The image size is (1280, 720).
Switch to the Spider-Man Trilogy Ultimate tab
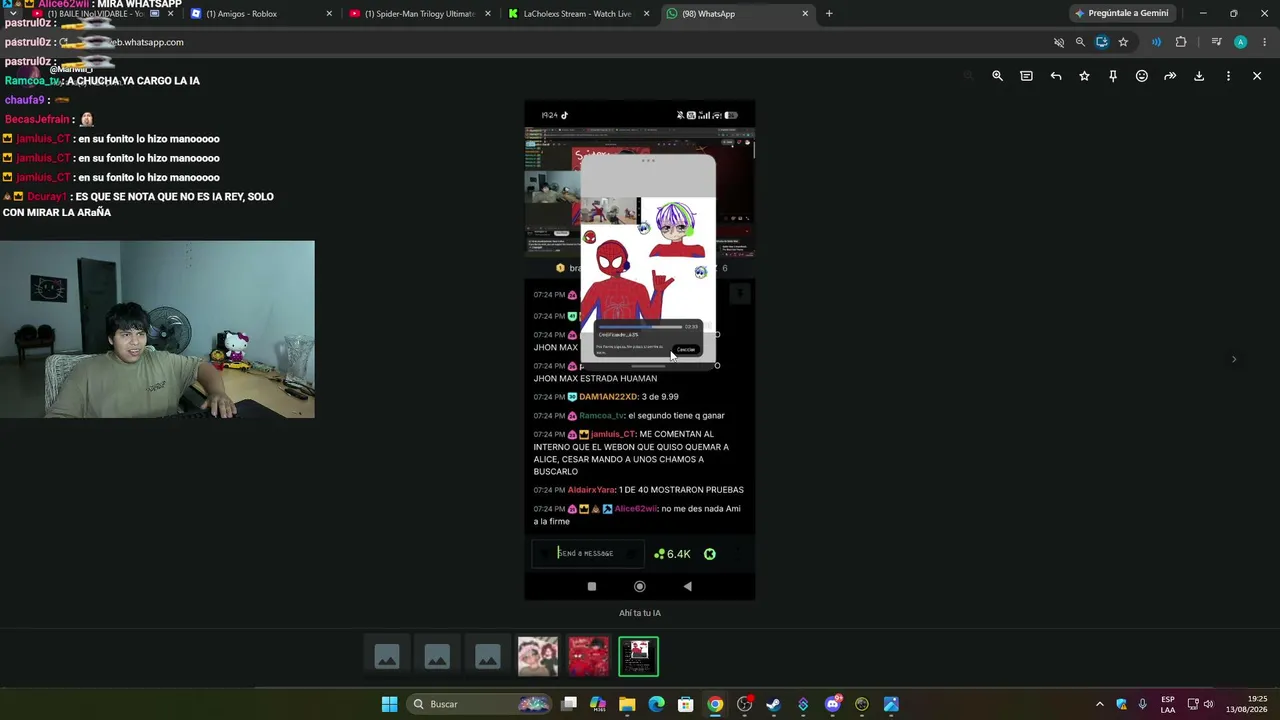tap(421, 14)
